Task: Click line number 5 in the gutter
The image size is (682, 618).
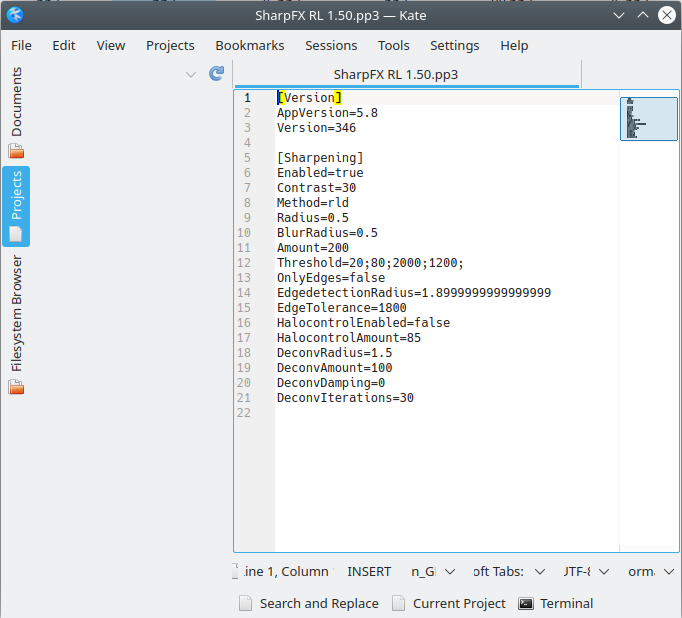Action: tap(247, 157)
